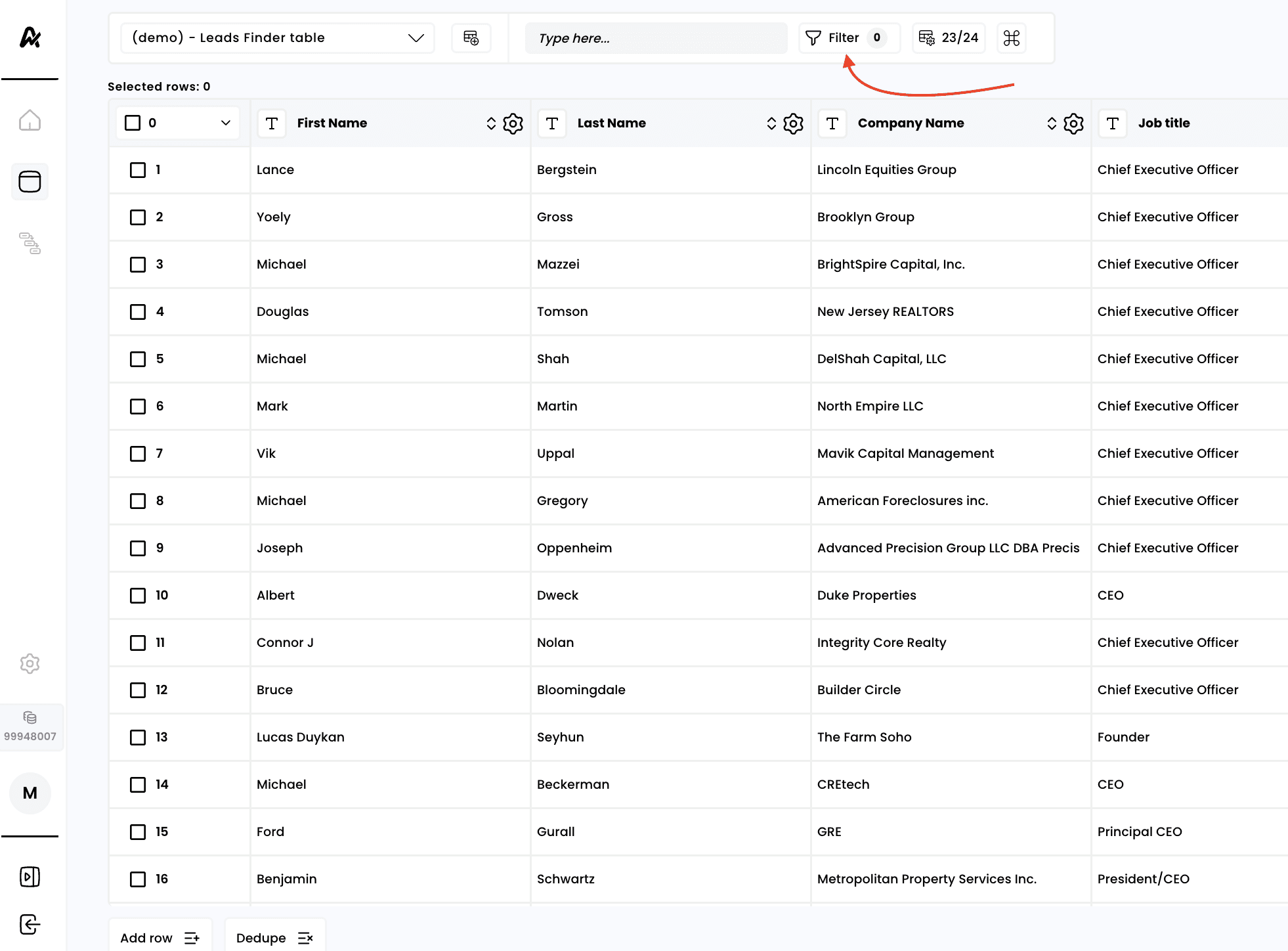Select the row 7 checkbox
The height and width of the screenshot is (951, 1288).
click(x=138, y=454)
